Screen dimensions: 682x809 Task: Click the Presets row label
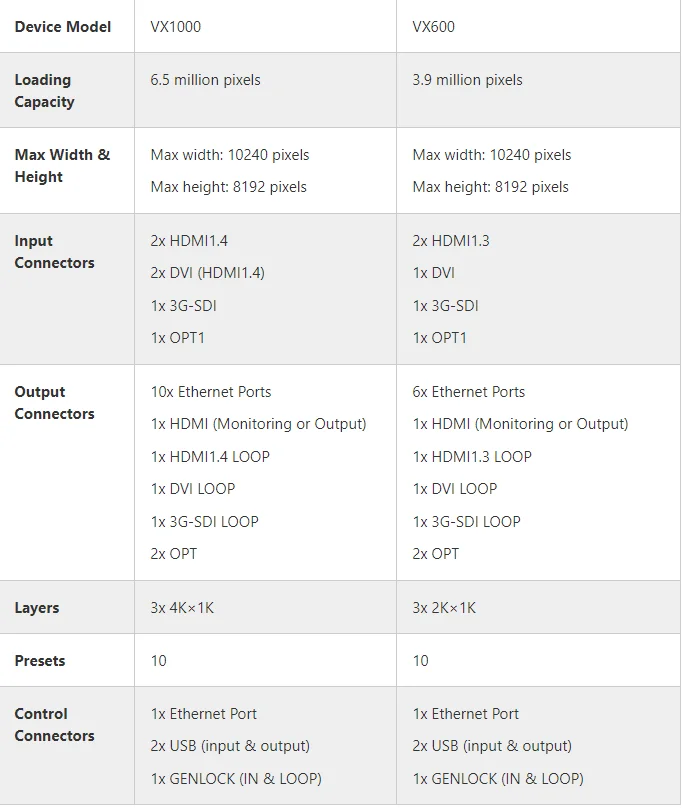click(x=40, y=661)
